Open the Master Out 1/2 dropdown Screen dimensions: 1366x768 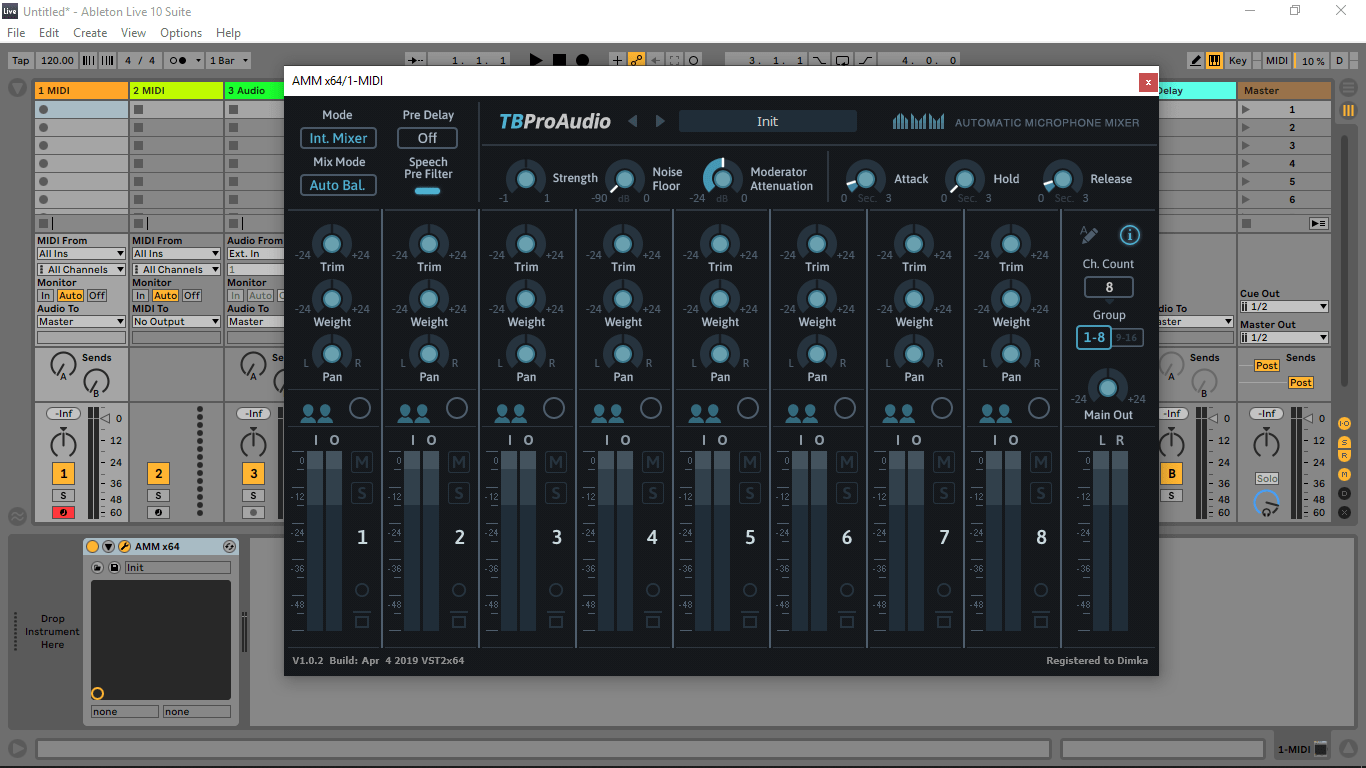pyautogui.click(x=1284, y=338)
